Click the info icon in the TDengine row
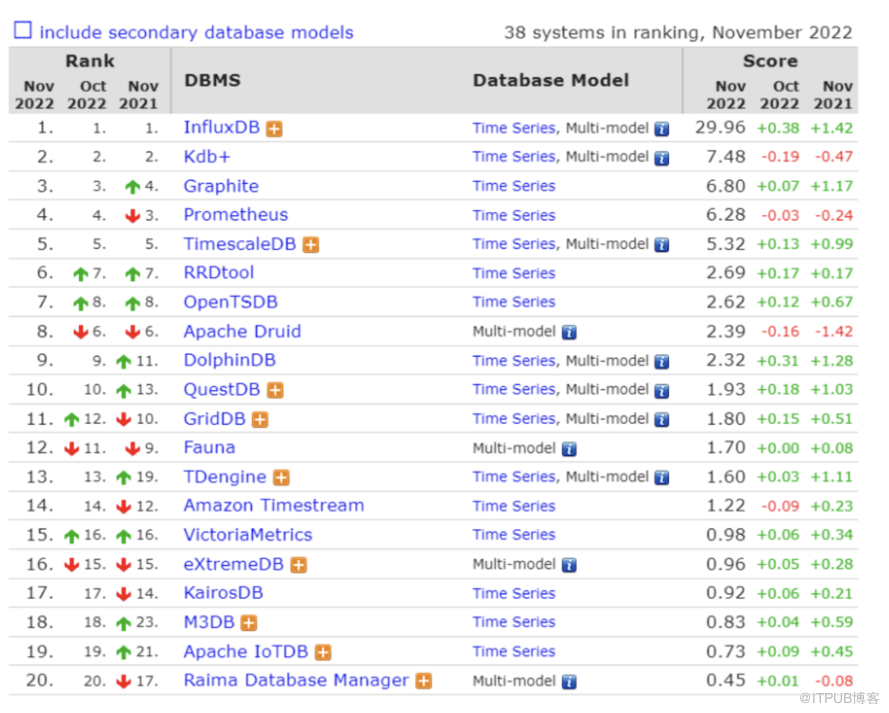Viewport: 889px width, 713px height. 662,478
